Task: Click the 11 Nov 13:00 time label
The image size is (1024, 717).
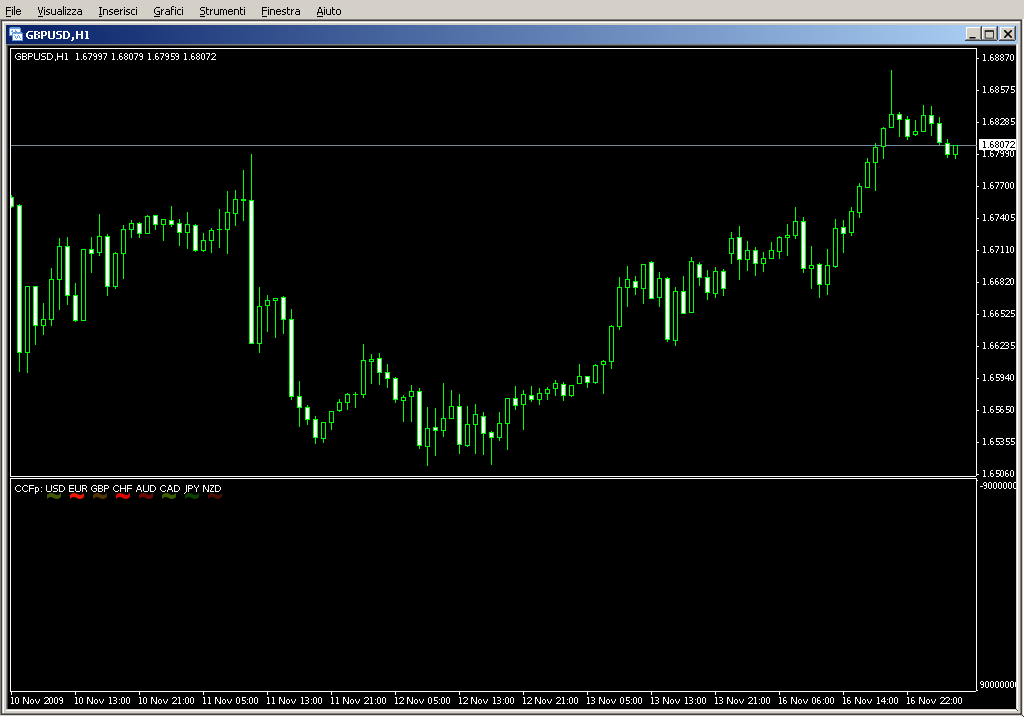Action: [294, 701]
